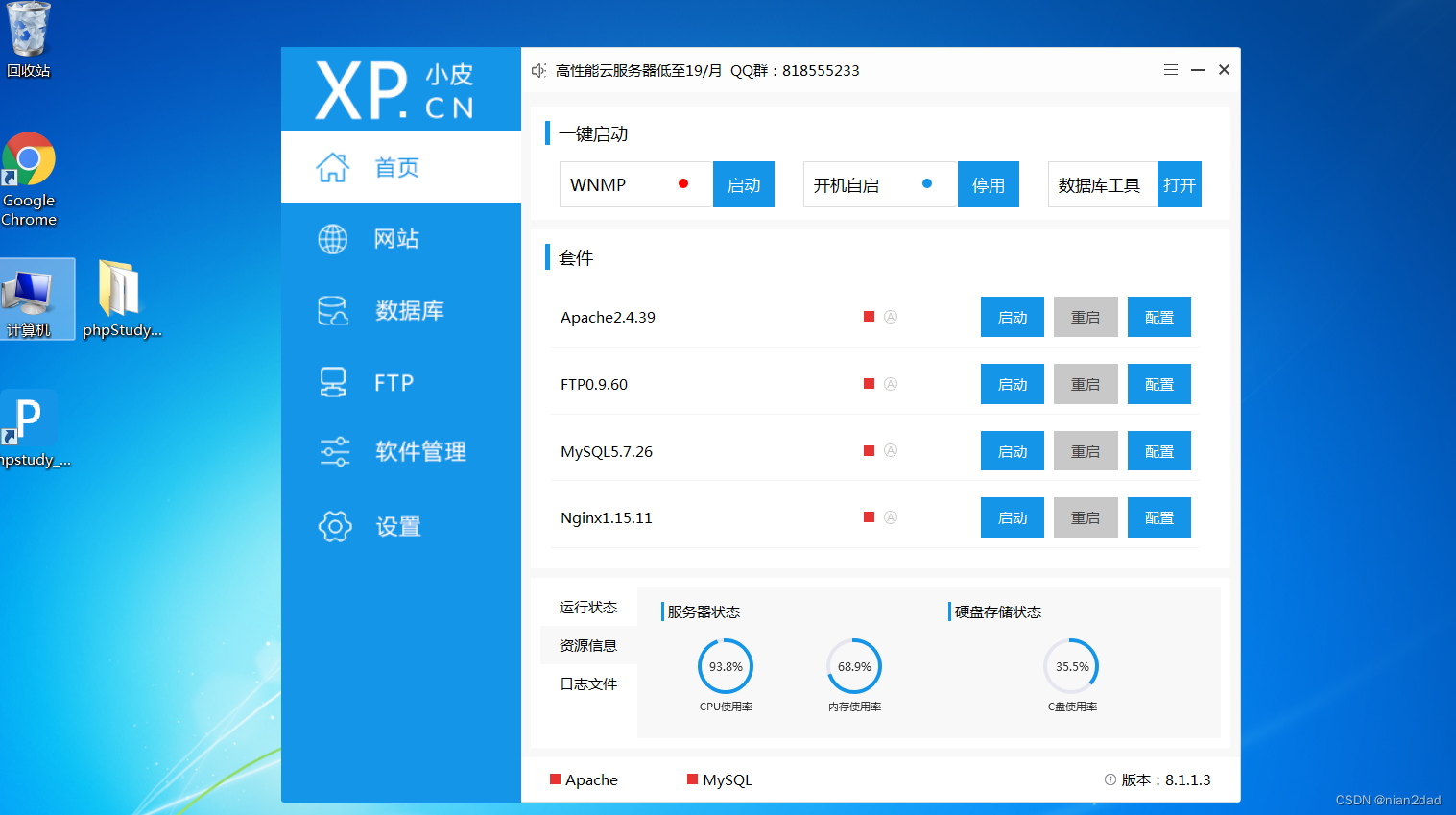The height and width of the screenshot is (815, 1456).
Task: Start Apache2.4.39 with its 启动 button
Action: point(1012,316)
